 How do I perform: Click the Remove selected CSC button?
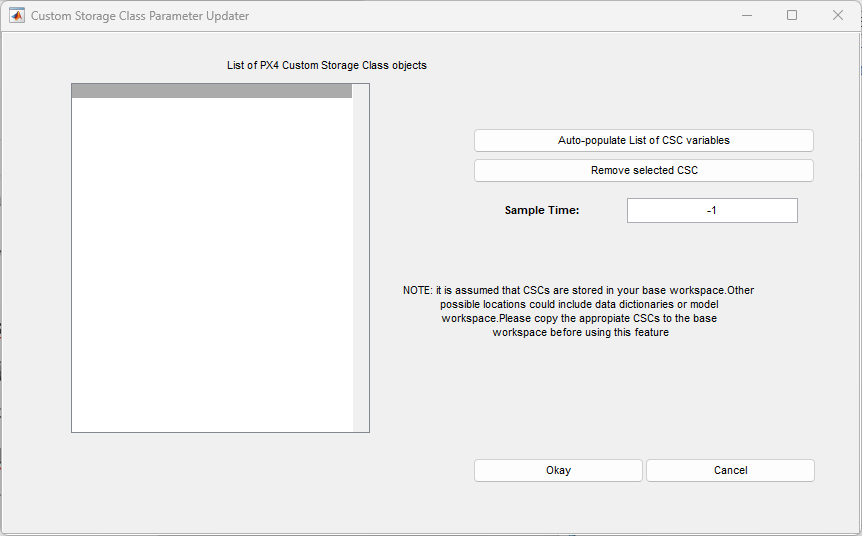(644, 170)
